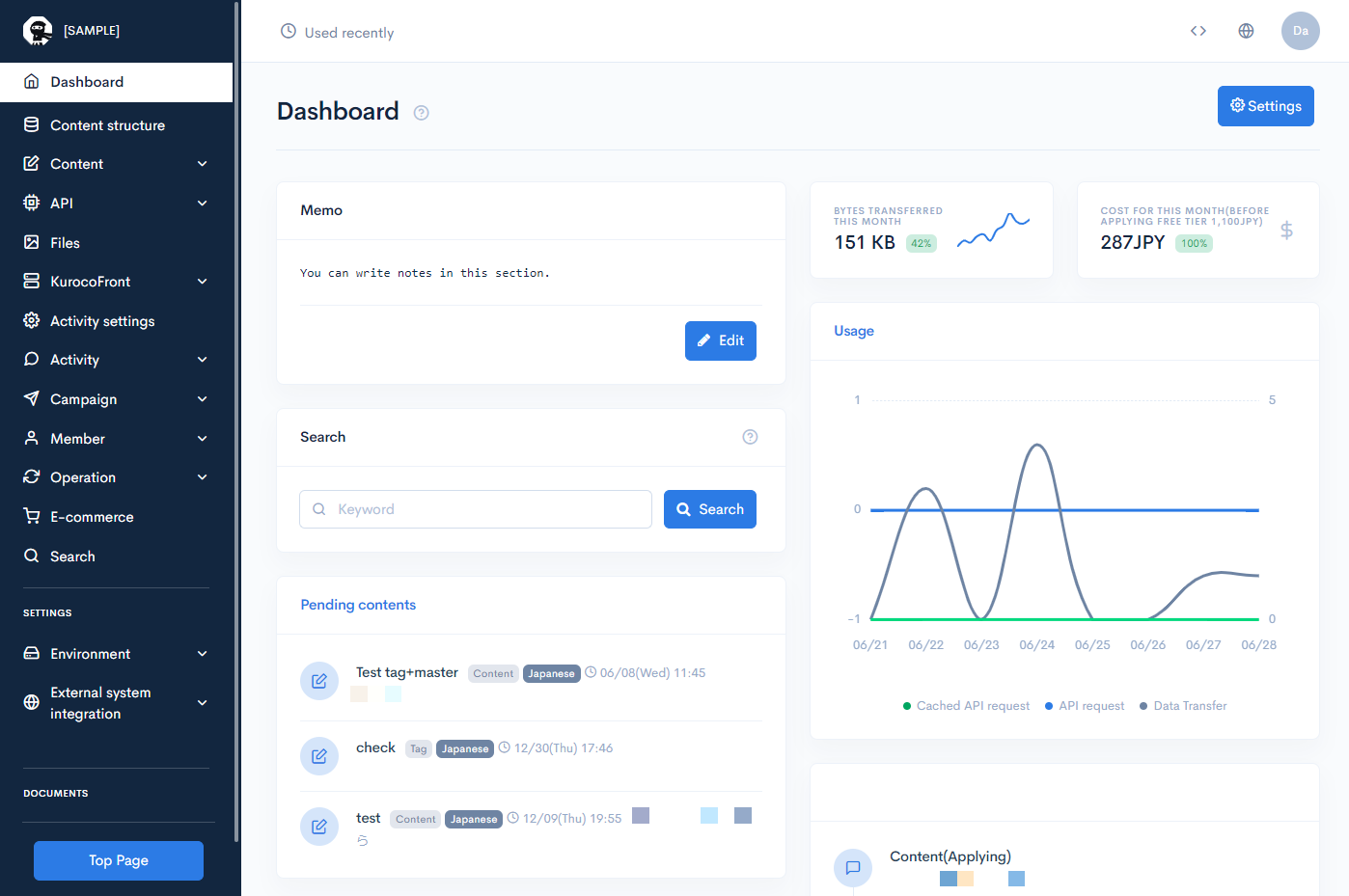Open Dashboard in the sidebar
Viewport: 1349px width, 896px height.
[x=116, y=82]
